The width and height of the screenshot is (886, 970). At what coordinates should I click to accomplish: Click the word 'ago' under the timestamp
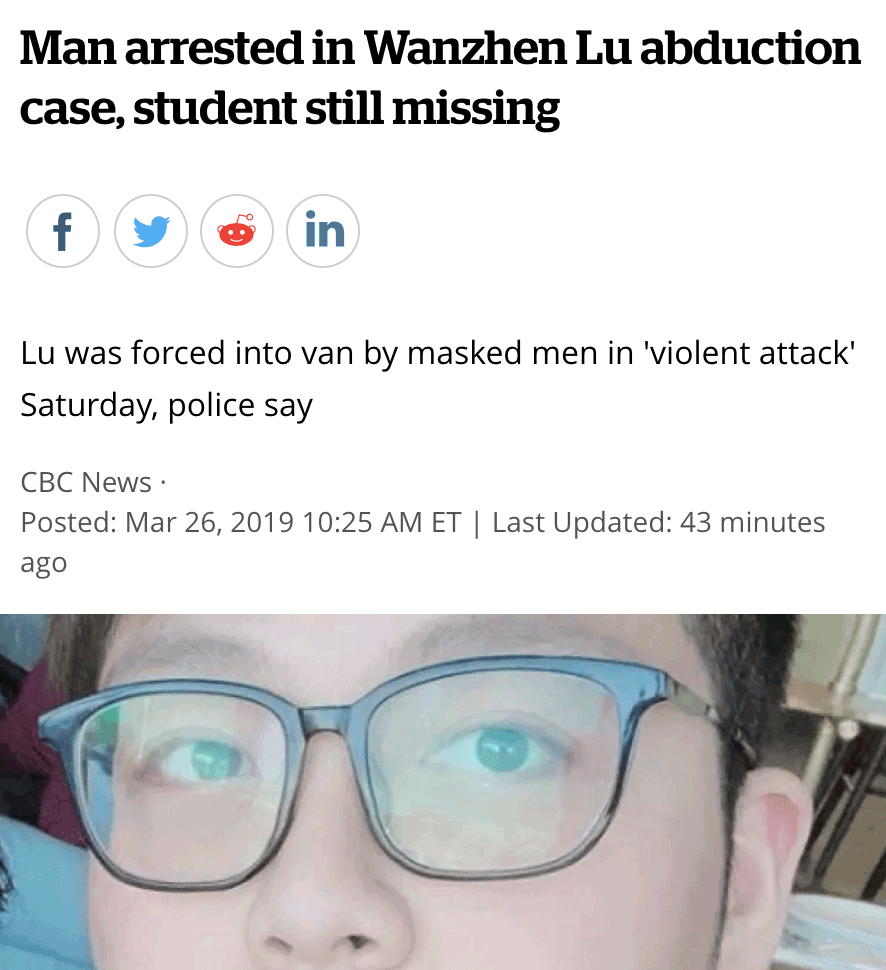43,564
